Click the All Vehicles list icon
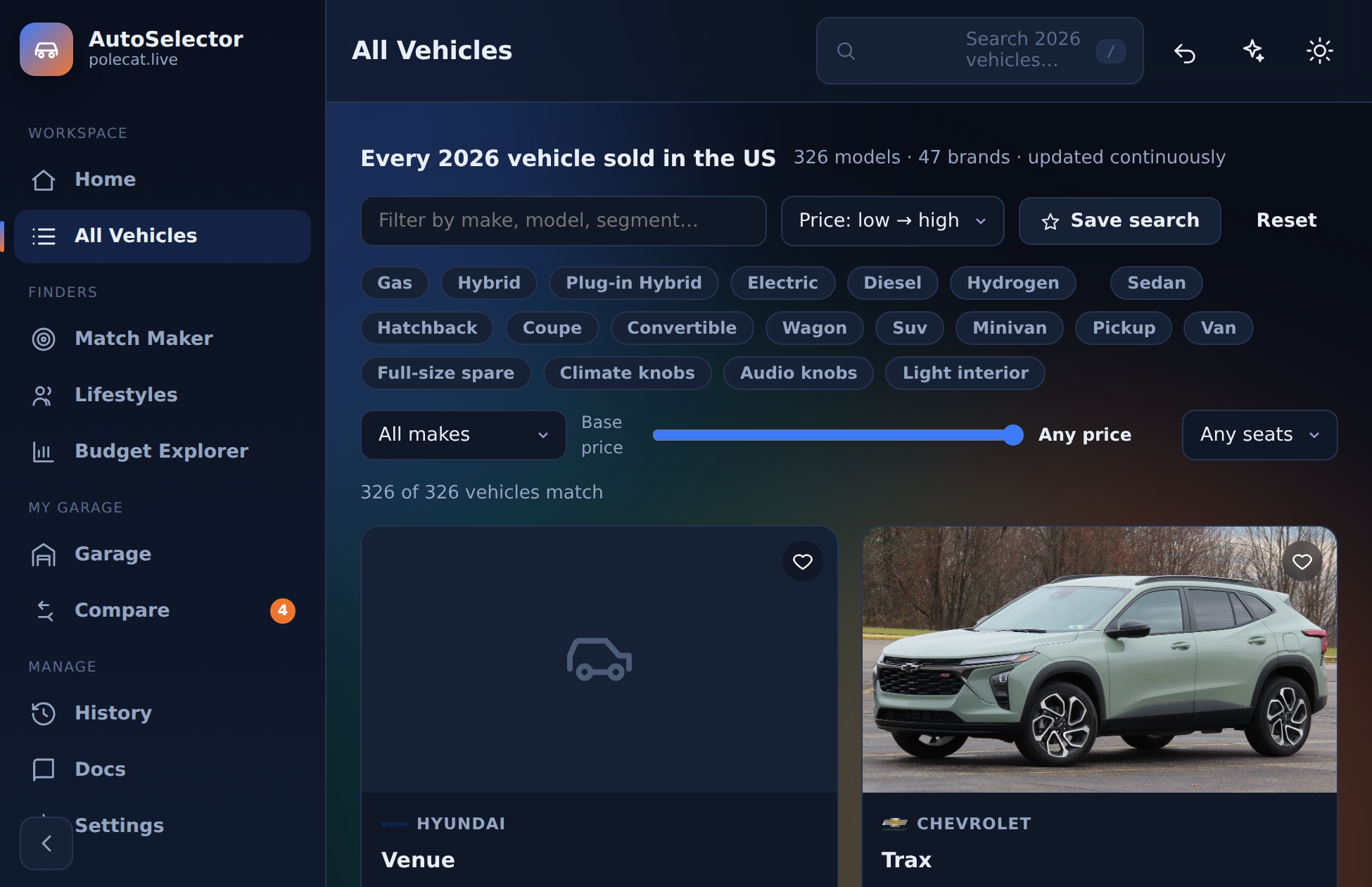Viewport: 1372px width, 887px height. (x=44, y=236)
